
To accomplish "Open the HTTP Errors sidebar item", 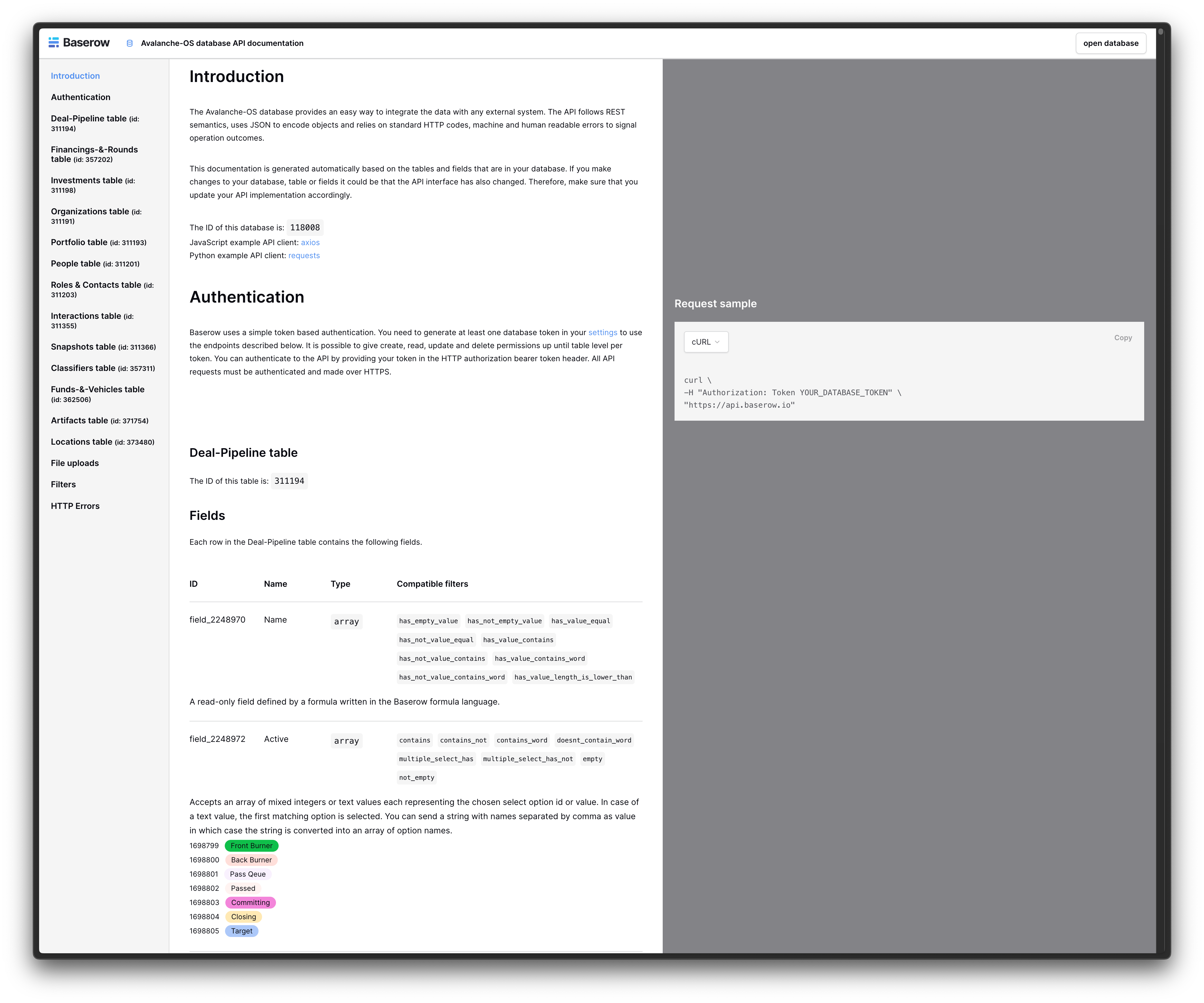I will coord(75,506).
